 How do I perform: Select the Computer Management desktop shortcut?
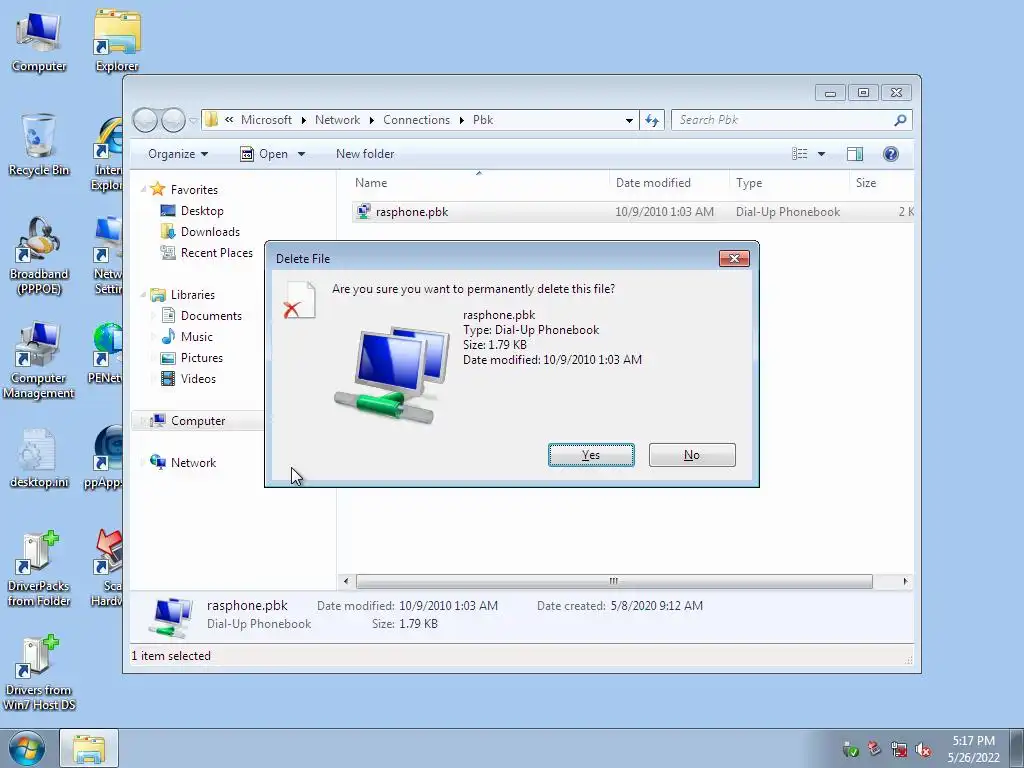(39, 360)
